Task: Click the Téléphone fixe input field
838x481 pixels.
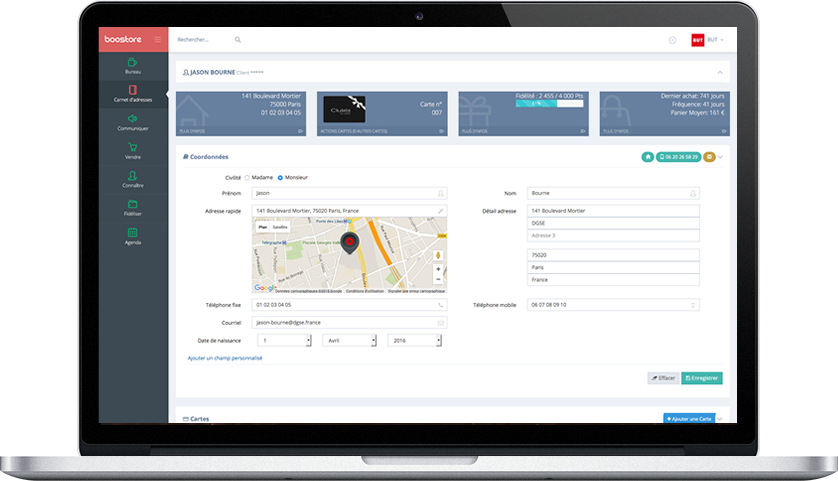Action: coord(350,305)
